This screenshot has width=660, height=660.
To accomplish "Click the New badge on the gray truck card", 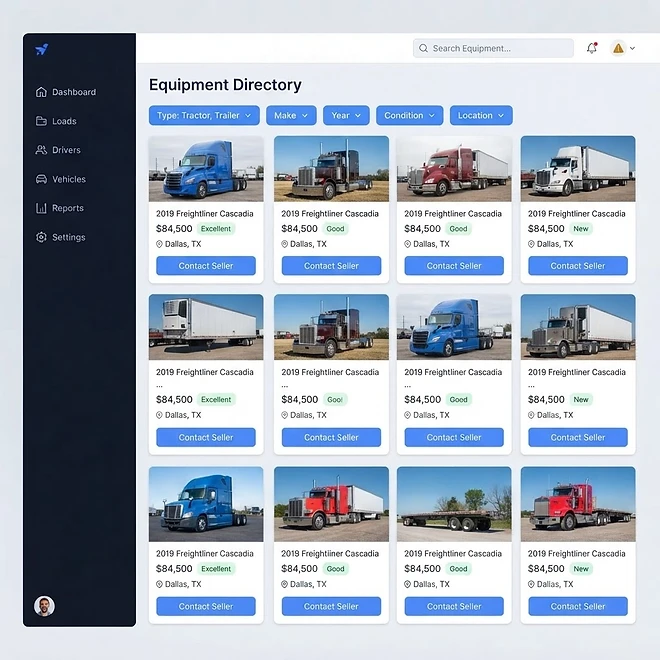I will 581,399.
